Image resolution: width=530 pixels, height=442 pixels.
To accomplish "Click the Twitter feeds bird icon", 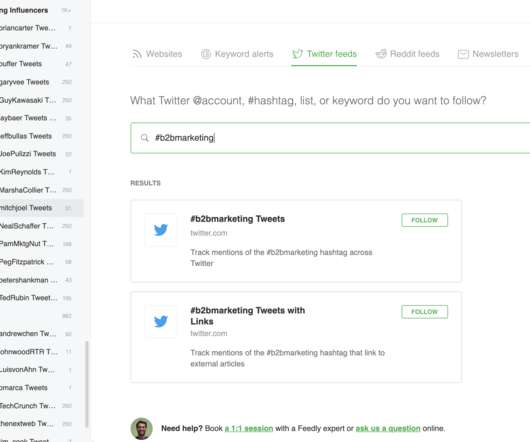I will pyautogui.click(x=297, y=54).
